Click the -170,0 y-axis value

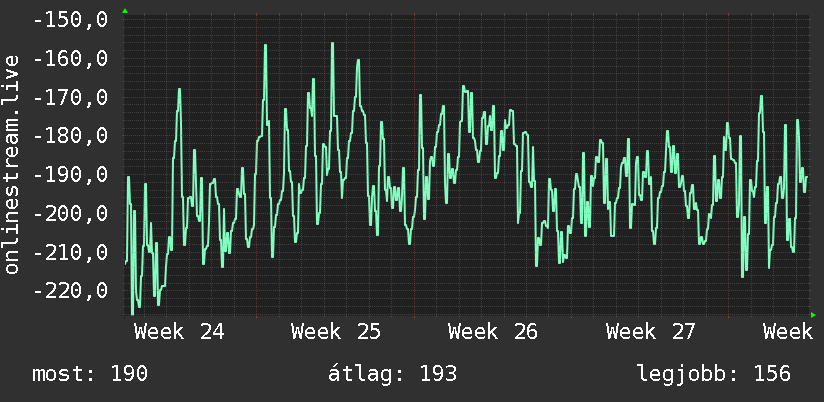[70, 97]
